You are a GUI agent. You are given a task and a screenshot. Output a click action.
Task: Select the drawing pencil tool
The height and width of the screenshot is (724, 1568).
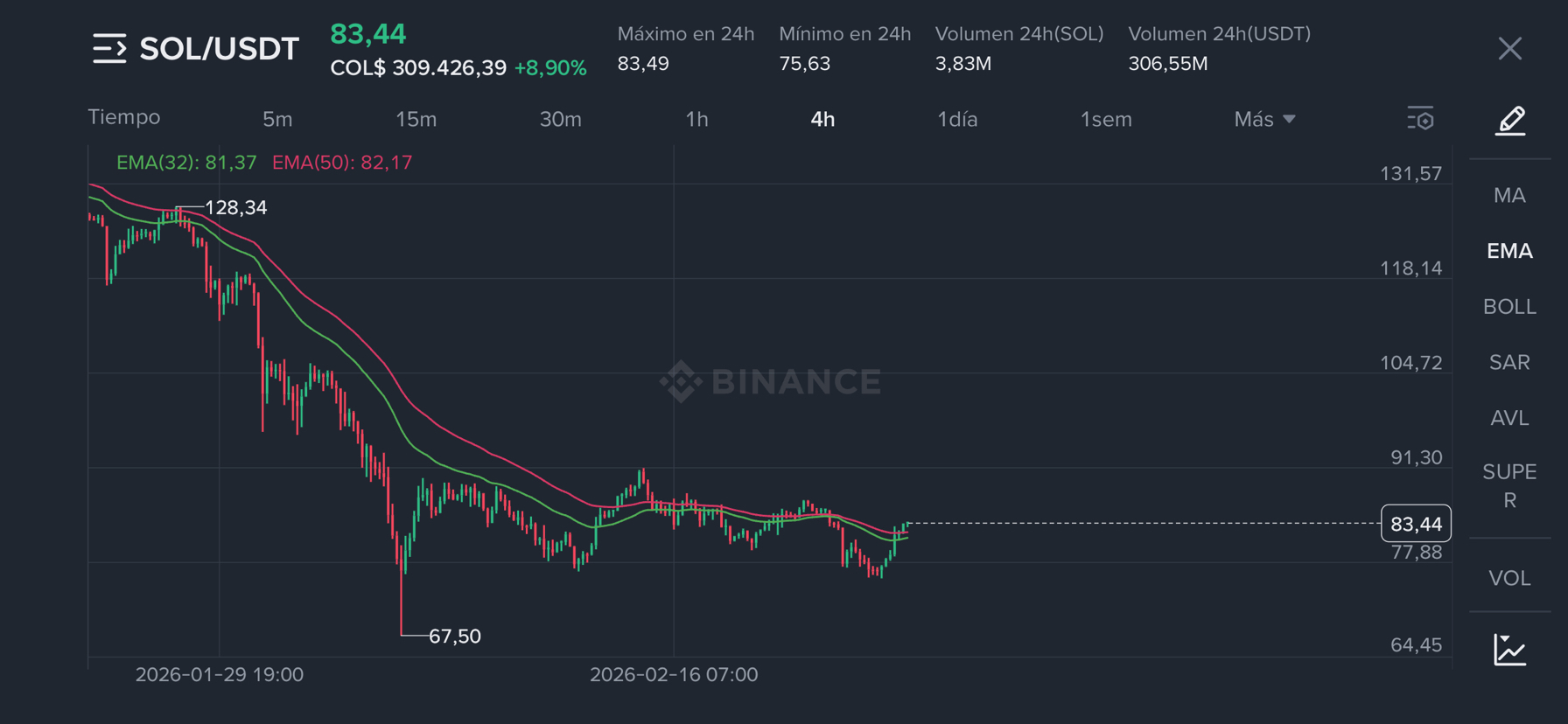1510,120
